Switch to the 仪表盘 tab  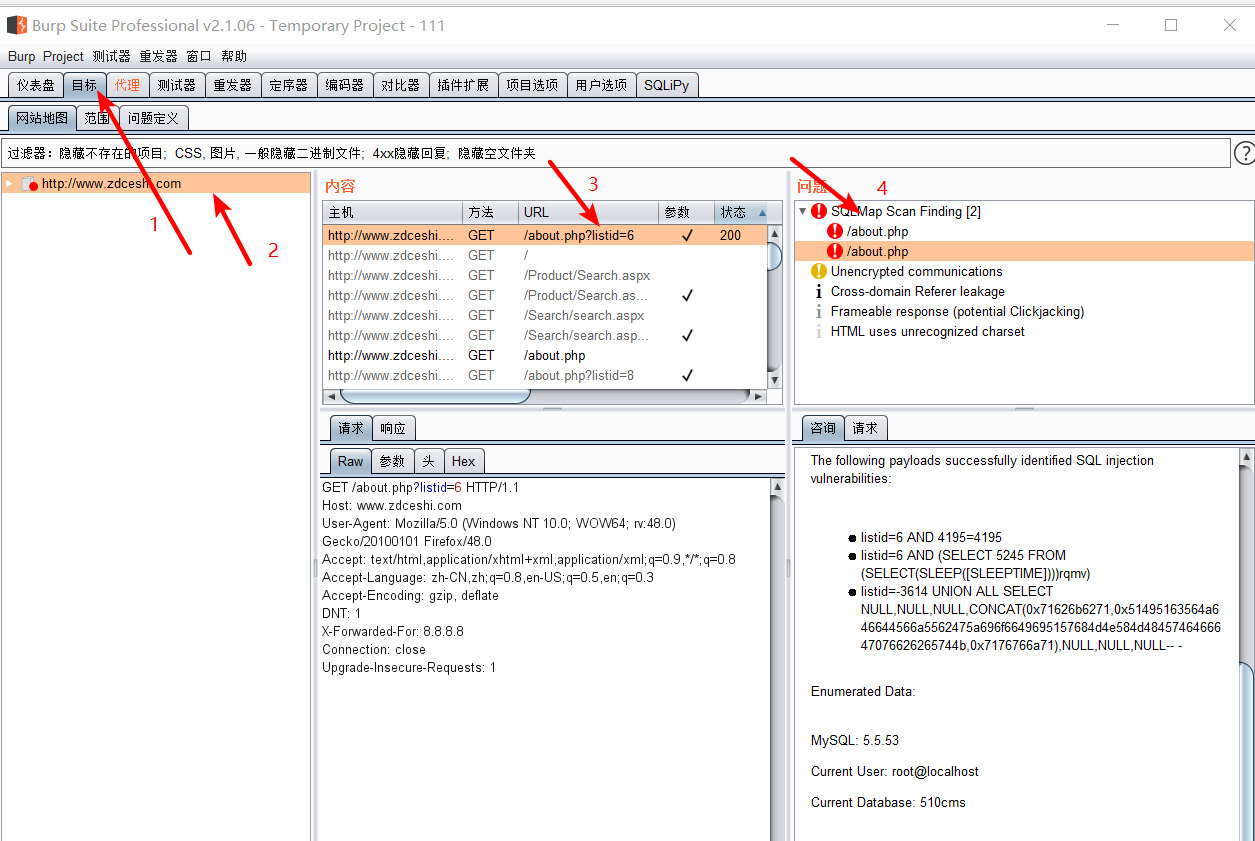(35, 85)
